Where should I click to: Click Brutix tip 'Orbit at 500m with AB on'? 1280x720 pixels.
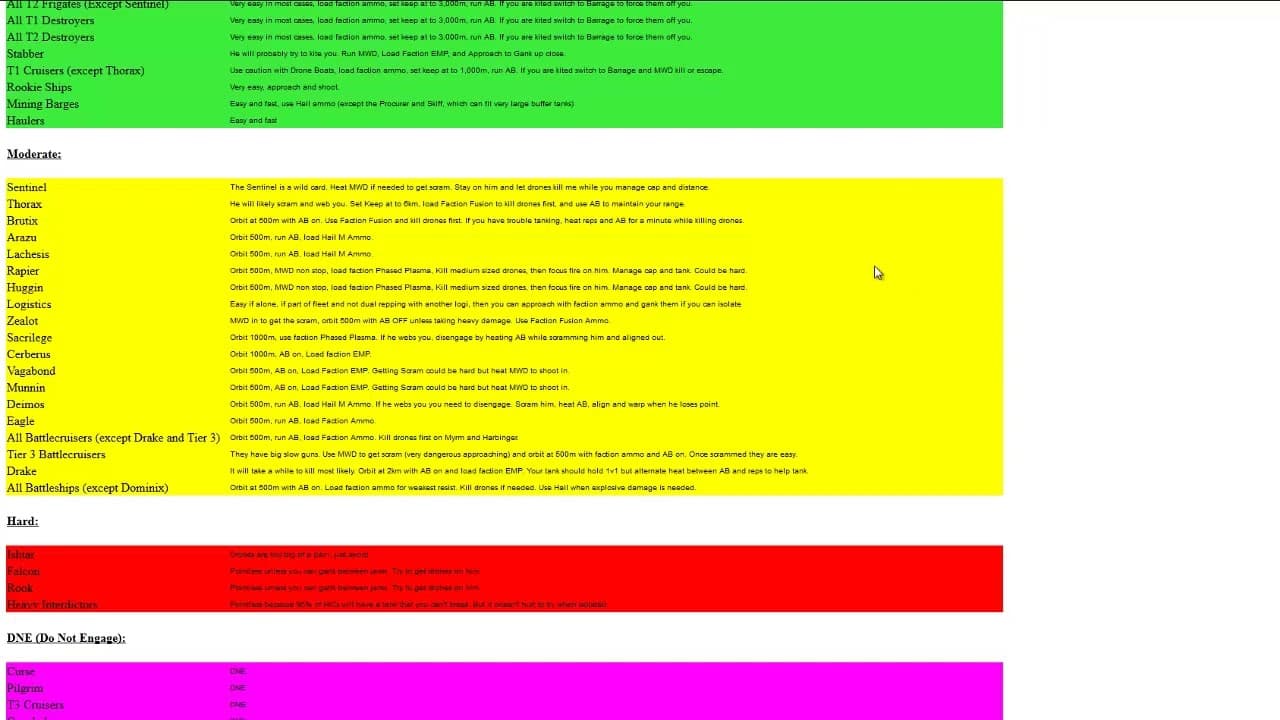click(x=487, y=220)
